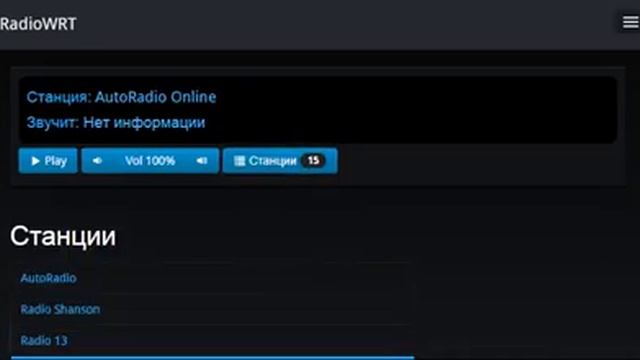The image size is (640, 360).
Task: Start playback with the Play button
Action: click(48, 161)
